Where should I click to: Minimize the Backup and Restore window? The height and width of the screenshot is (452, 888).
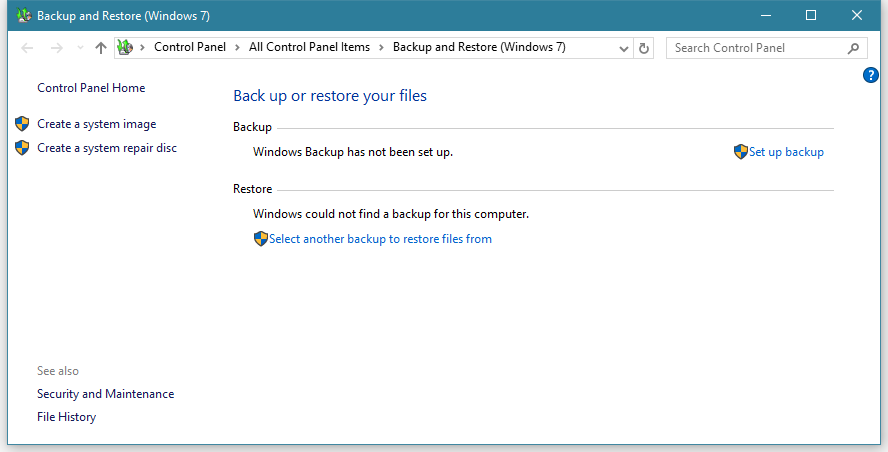pos(766,15)
